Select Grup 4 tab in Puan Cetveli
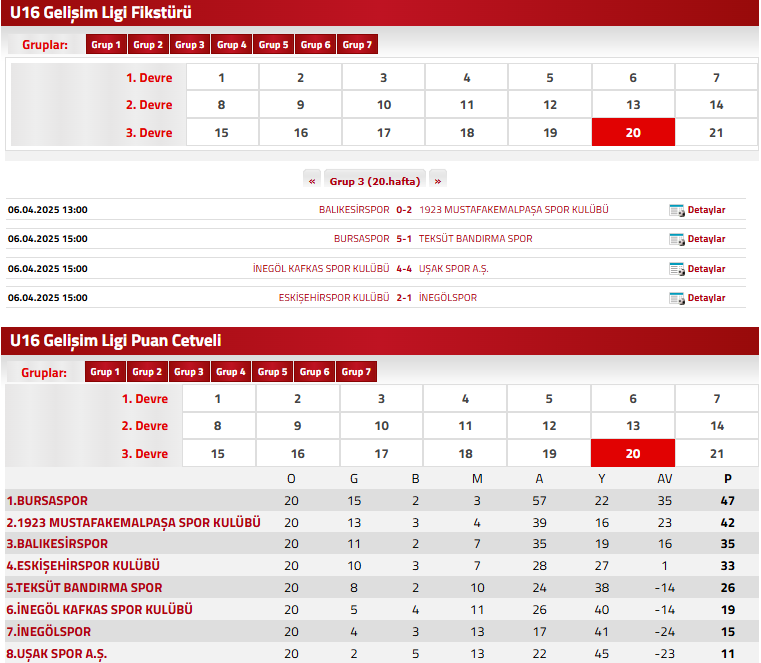The width and height of the screenshot is (761, 663). [230, 372]
